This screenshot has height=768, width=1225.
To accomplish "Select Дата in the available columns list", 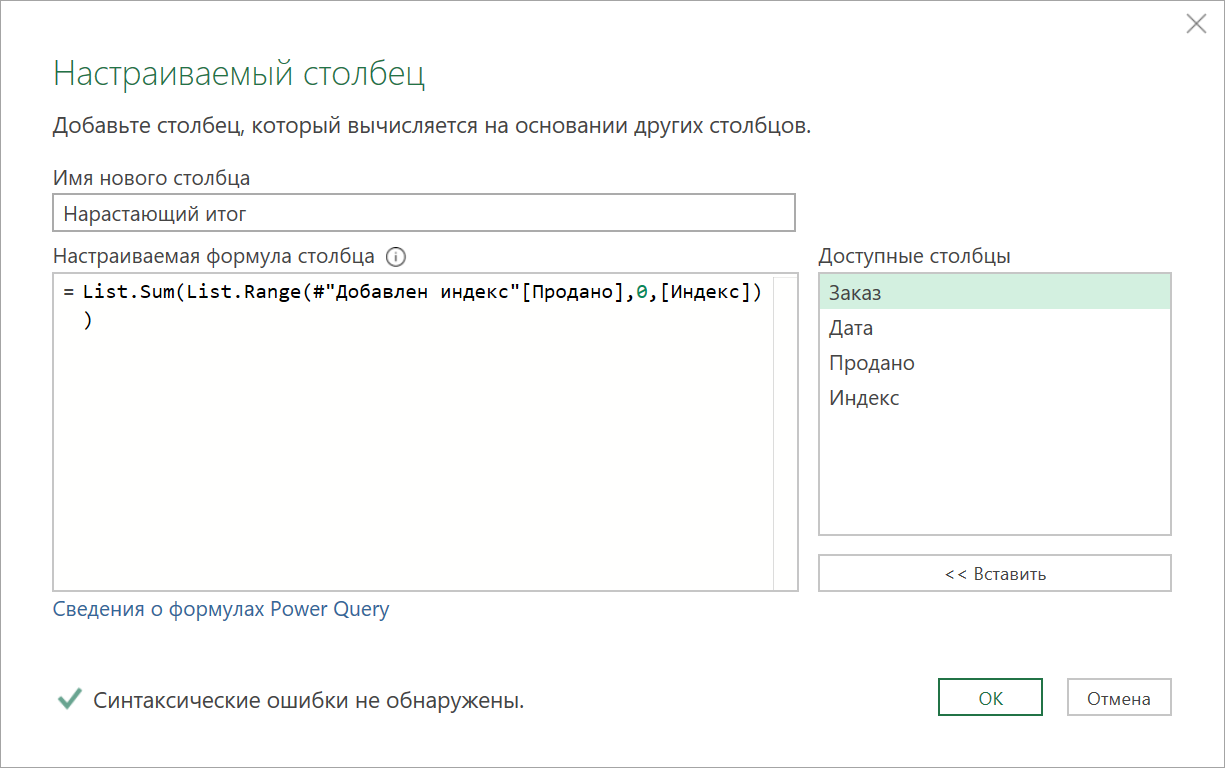I will 995,328.
